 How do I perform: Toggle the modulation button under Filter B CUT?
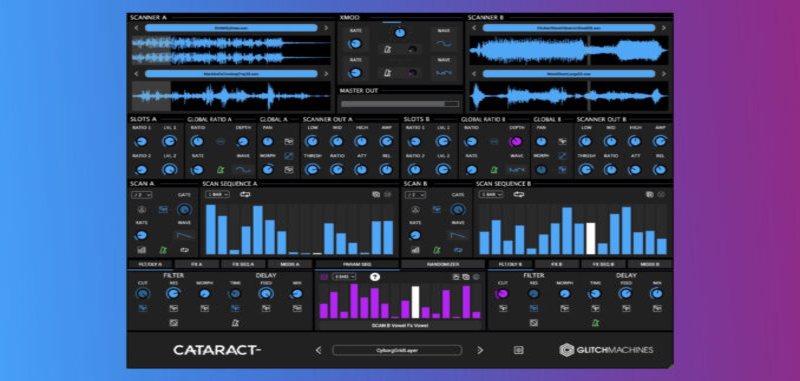click(x=503, y=308)
